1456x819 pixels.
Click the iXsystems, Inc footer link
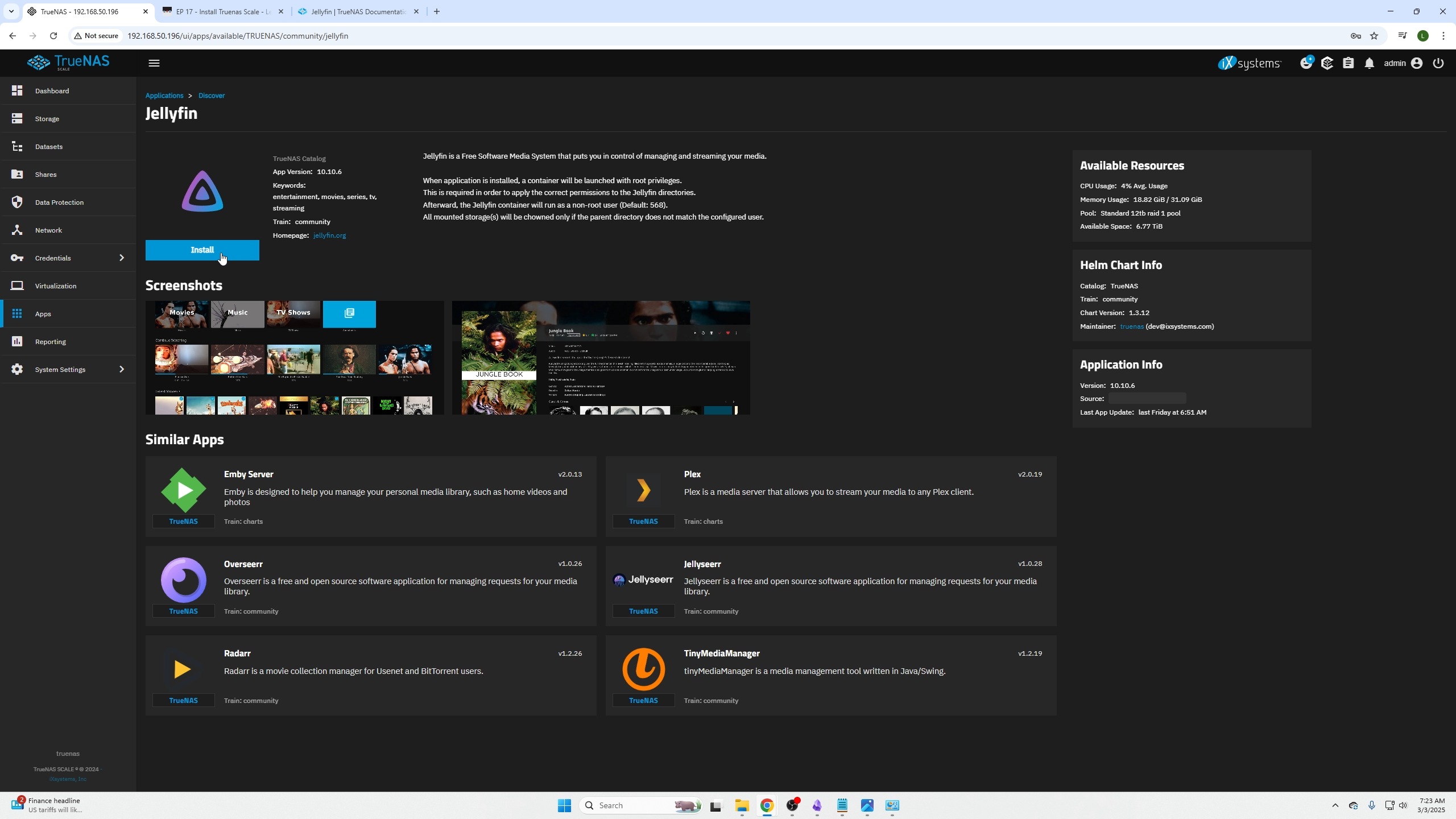pyautogui.click(x=68, y=779)
